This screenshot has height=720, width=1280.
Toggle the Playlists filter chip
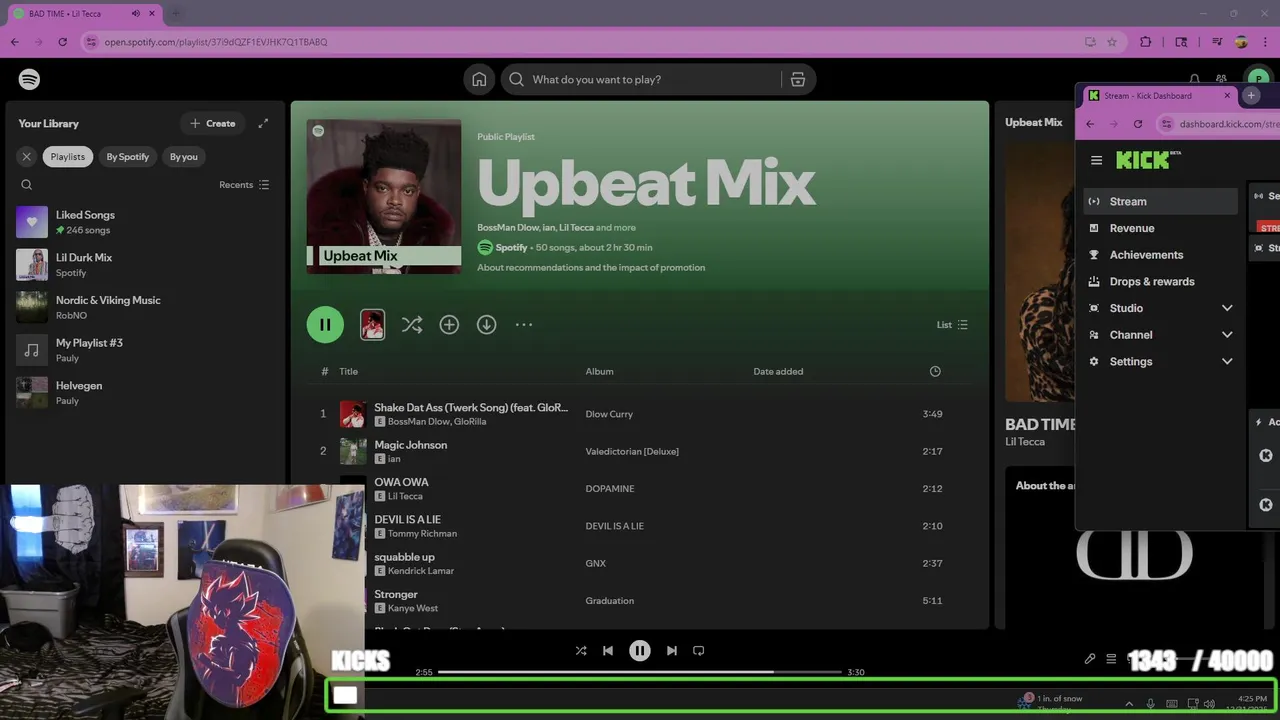coord(68,156)
